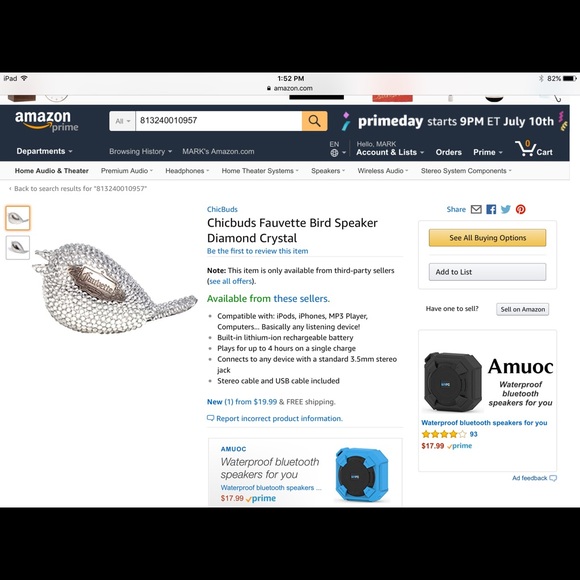Click the search field containing 813240010957

pos(219,121)
